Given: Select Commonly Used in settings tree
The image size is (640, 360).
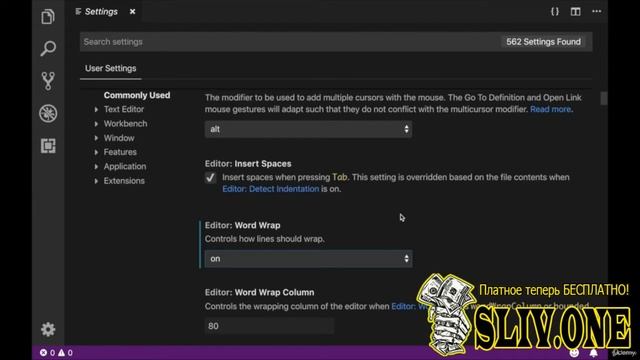Looking at the screenshot, I should click(137, 95).
